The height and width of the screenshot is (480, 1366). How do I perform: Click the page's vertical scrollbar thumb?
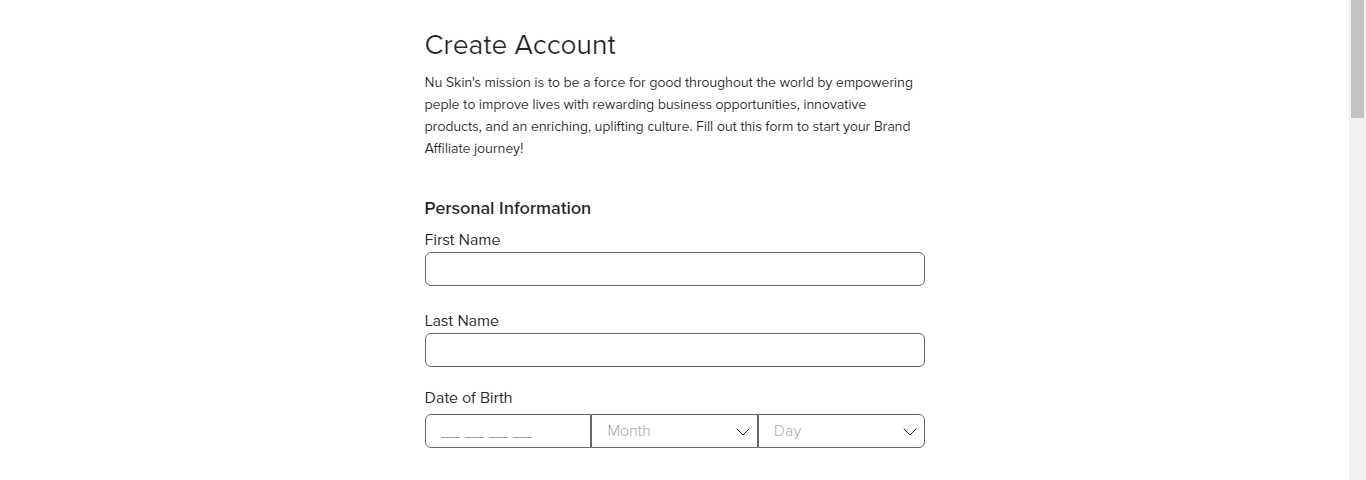[x=1357, y=60]
